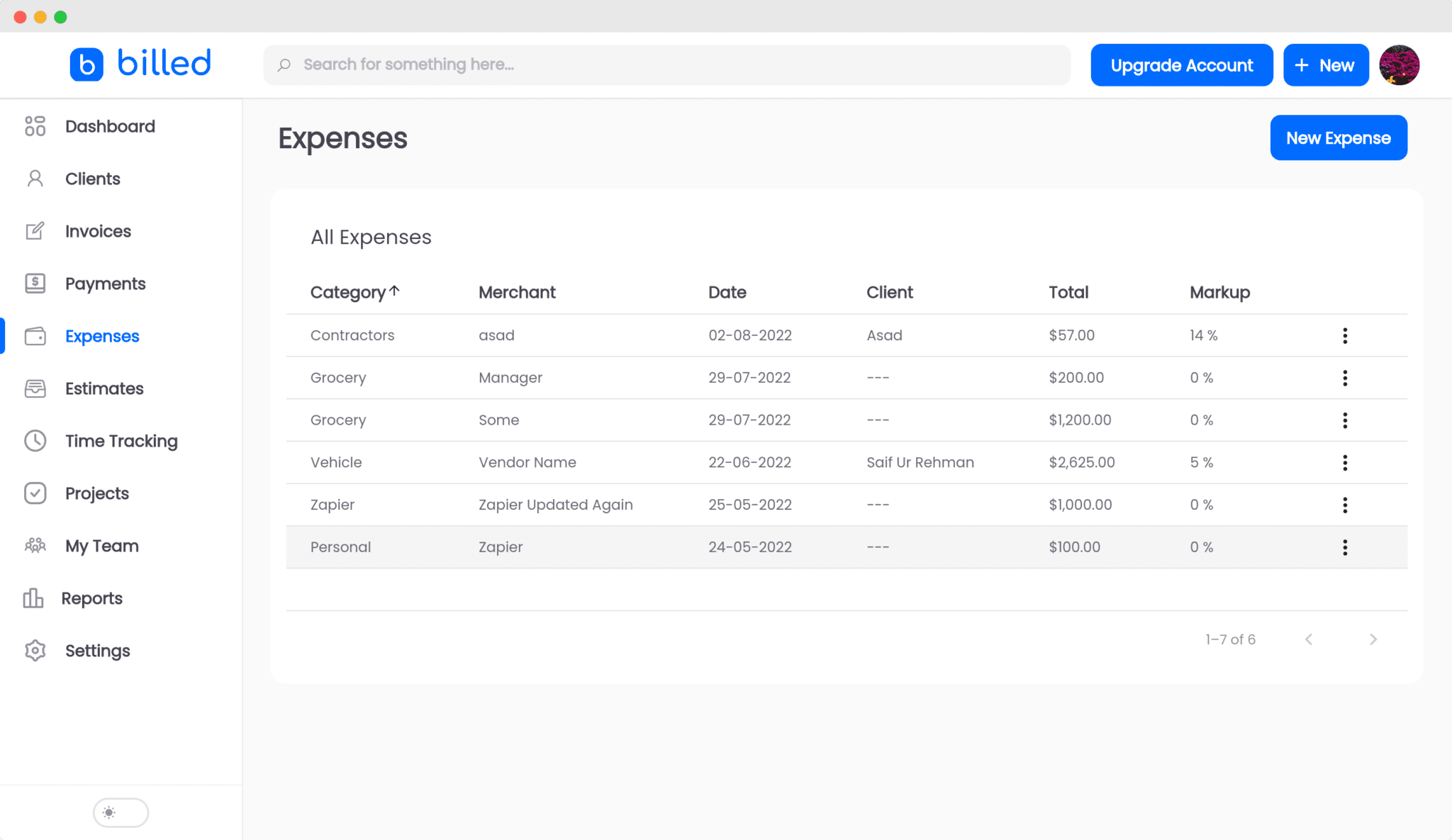The width and height of the screenshot is (1452, 840).
Task: Click the Projects checkmark icon
Action: pyautogui.click(x=35, y=493)
